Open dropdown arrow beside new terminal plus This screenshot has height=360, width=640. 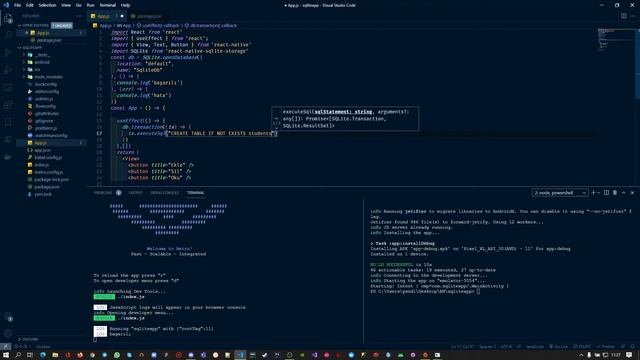point(598,193)
